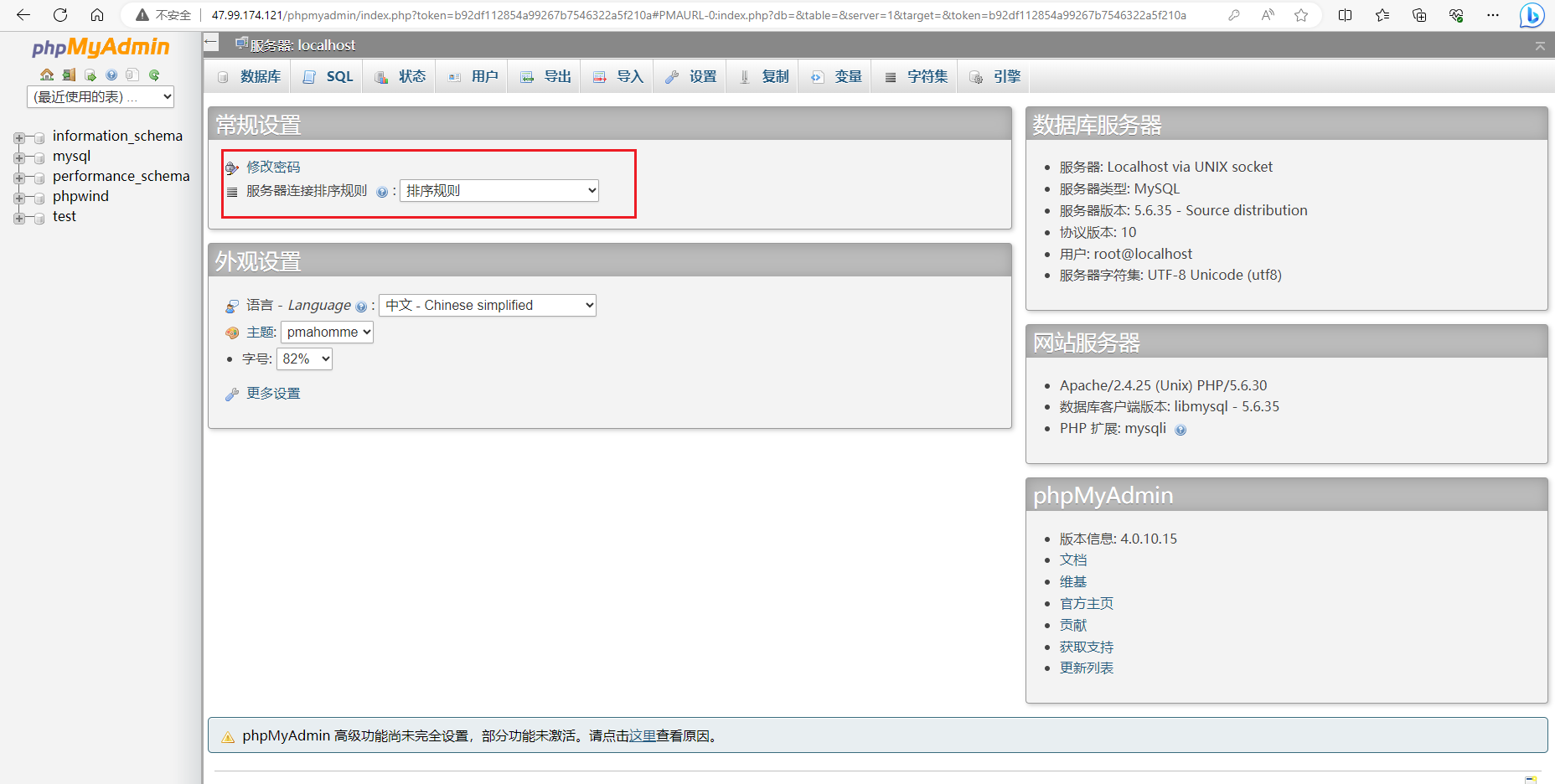Collapse navigation panel with arrow icon
Image resolution: width=1555 pixels, height=784 pixels.
[x=211, y=43]
